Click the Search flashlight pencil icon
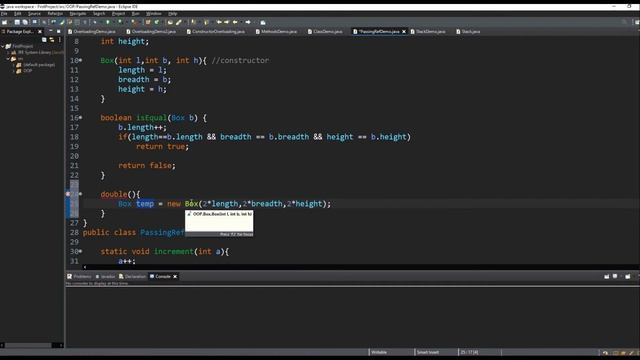Viewport: 640px width, 360px height. [179, 22]
